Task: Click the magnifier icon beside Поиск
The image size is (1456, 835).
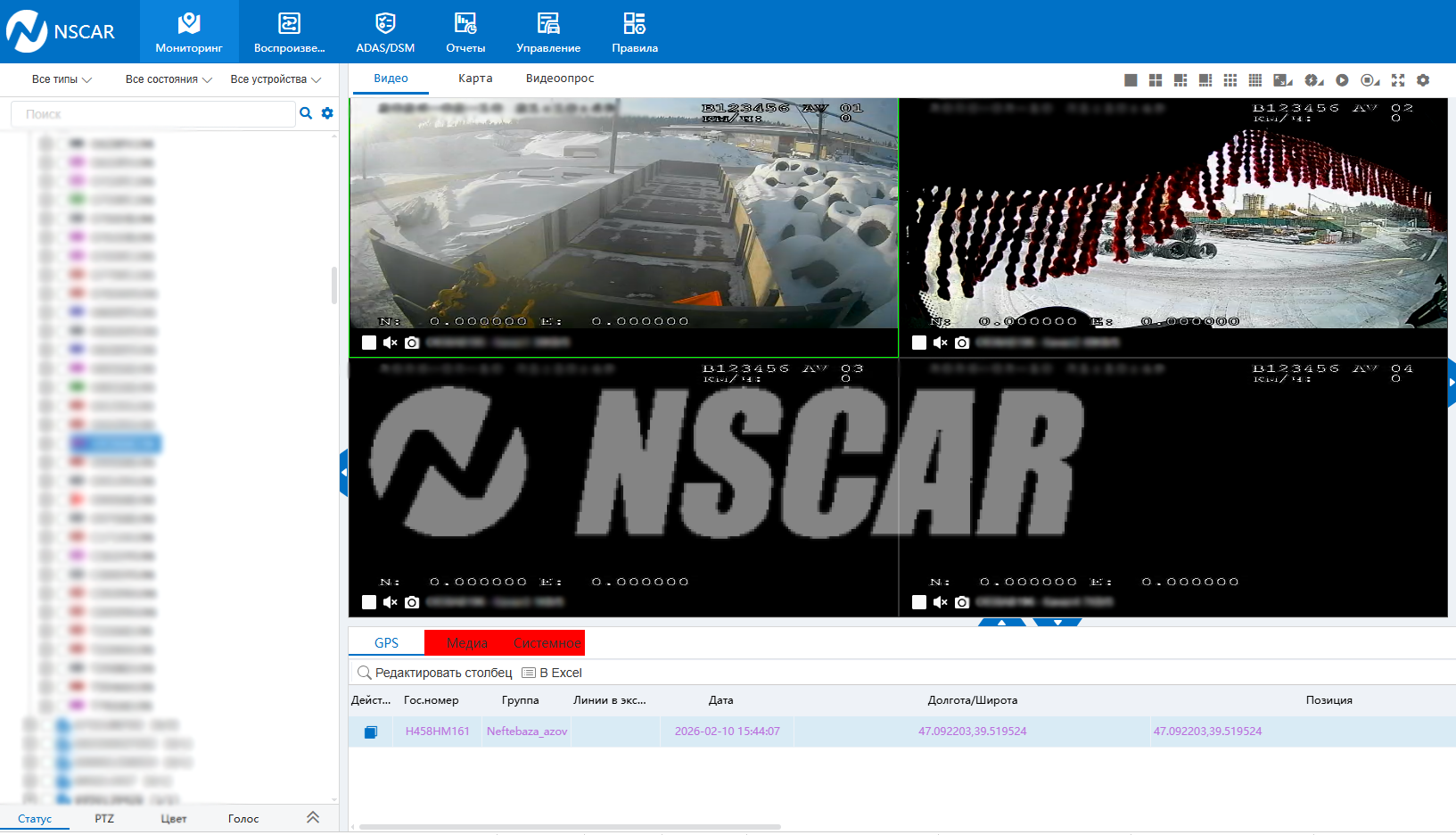Action: [306, 113]
